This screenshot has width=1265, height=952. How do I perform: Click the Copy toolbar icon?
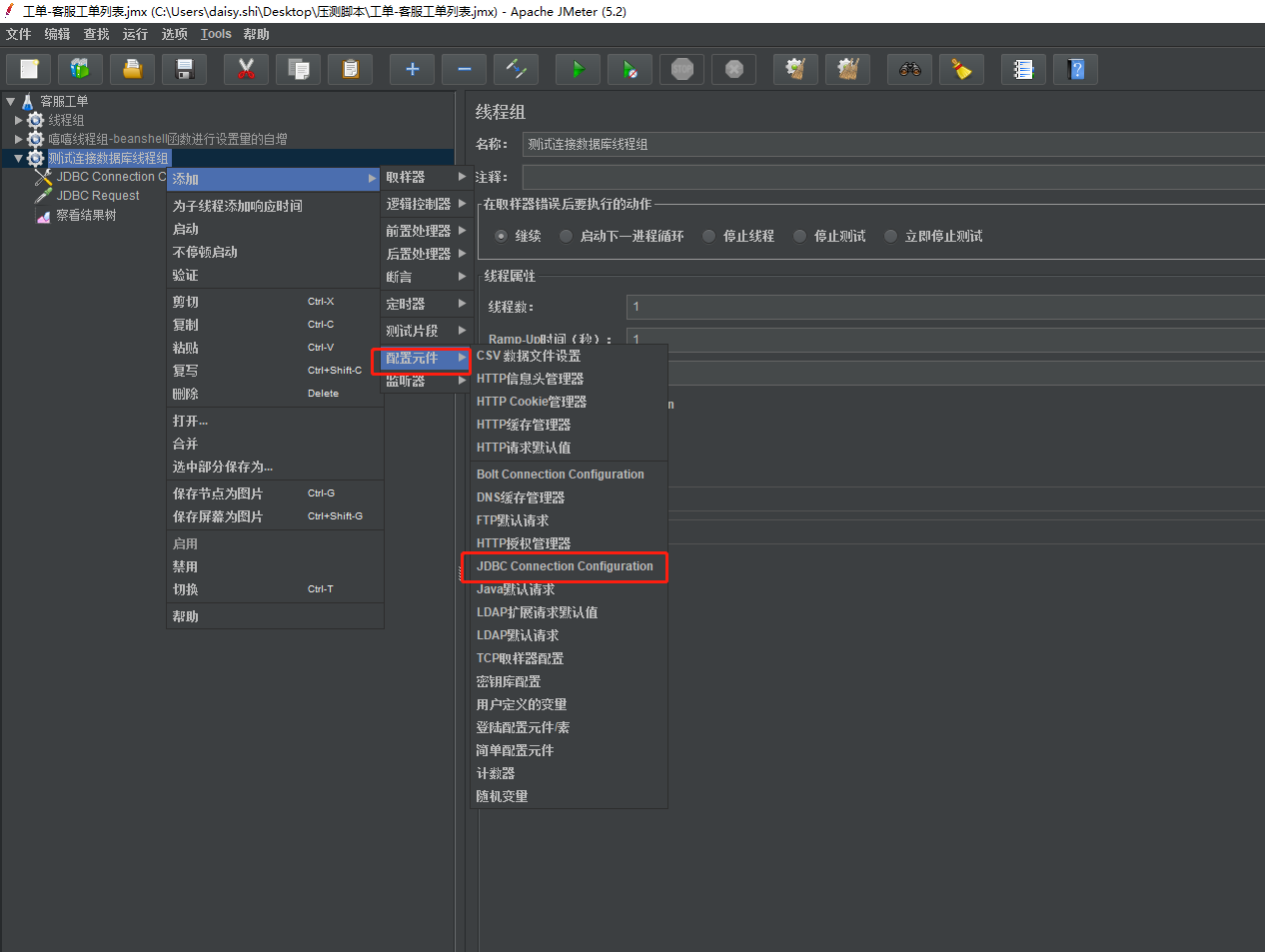299,69
